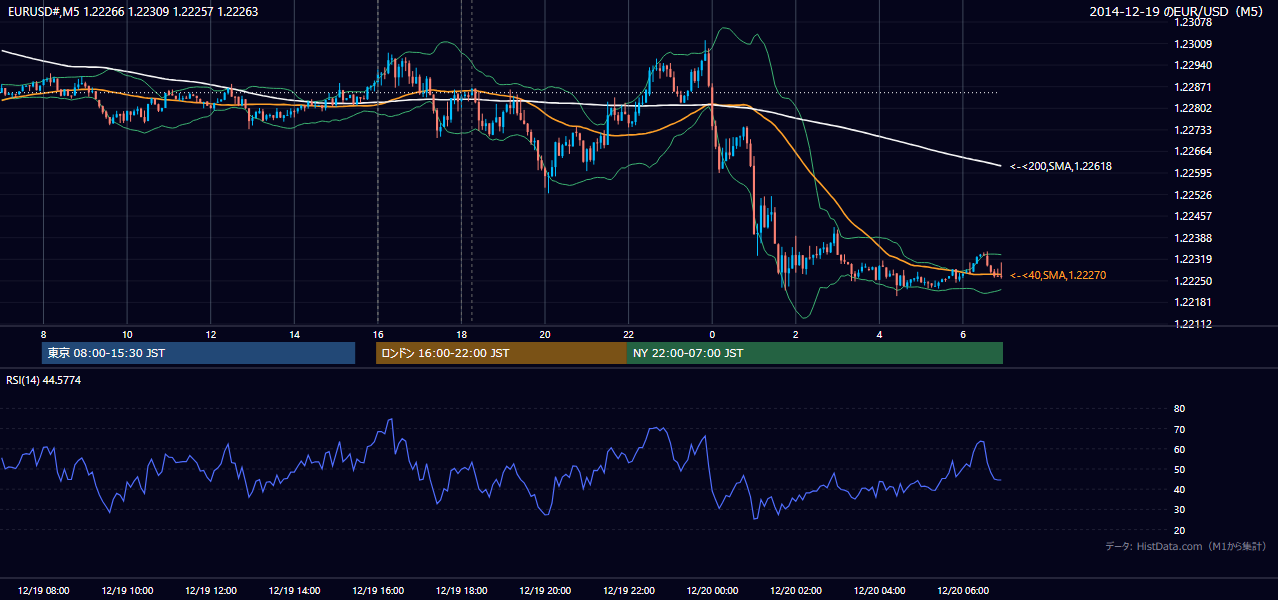Image resolution: width=1278 pixels, height=600 pixels.
Task: Click price axis value 1.22250
Action: point(1193,281)
